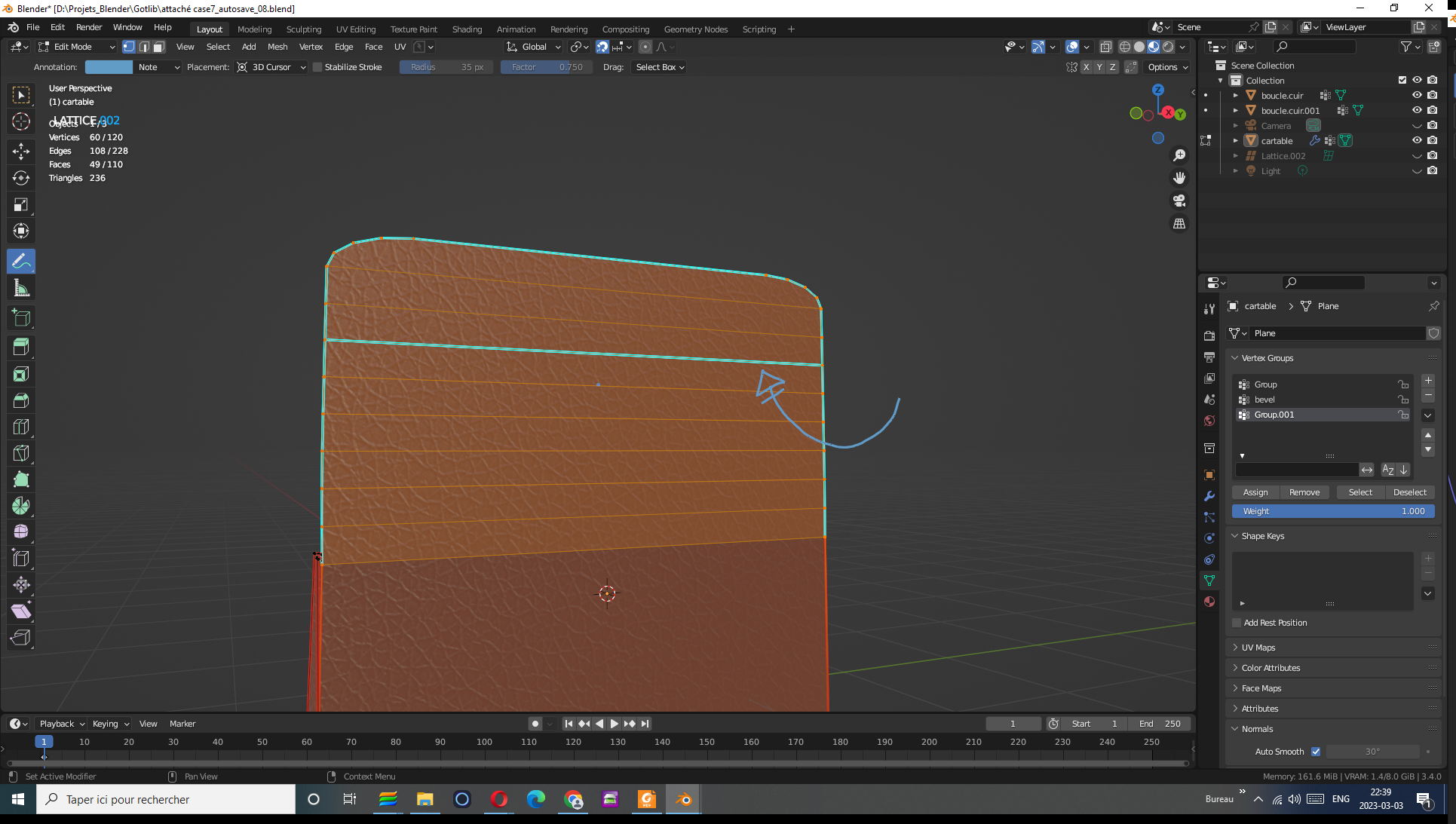The image size is (1456, 824).
Task: Expand the UV Maps panel
Action: pos(1333,648)
